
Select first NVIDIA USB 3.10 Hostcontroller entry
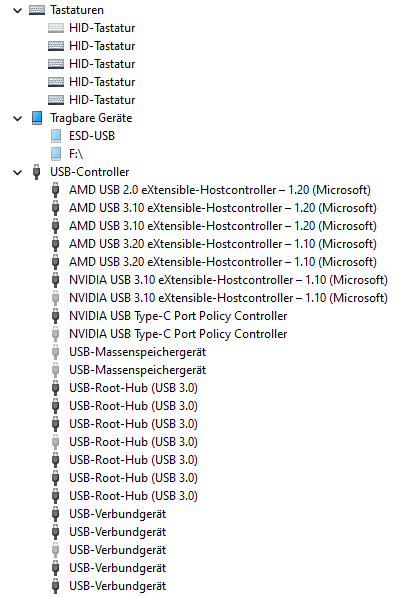click(x=228, y=280)
